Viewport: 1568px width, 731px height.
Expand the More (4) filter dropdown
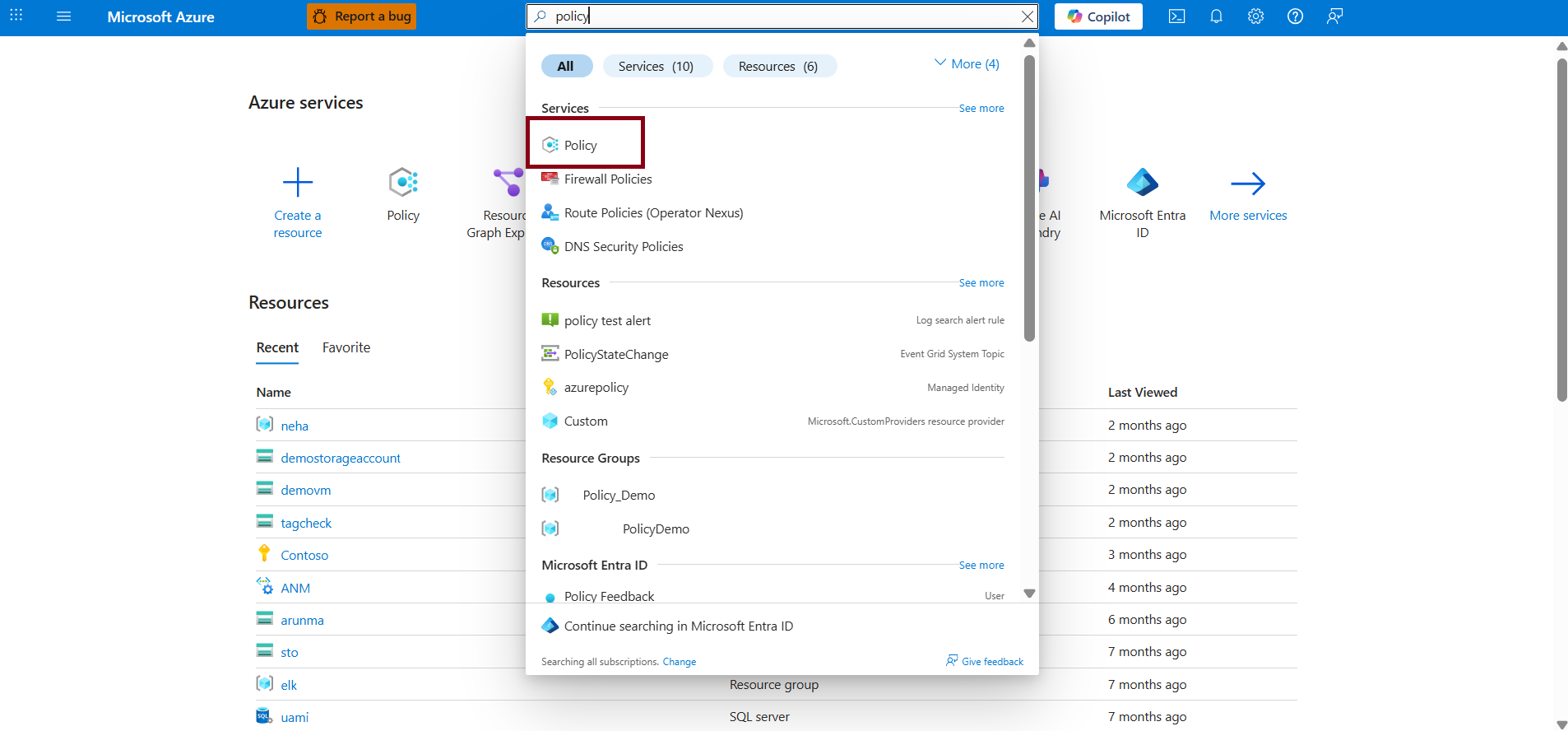(967, 64)
